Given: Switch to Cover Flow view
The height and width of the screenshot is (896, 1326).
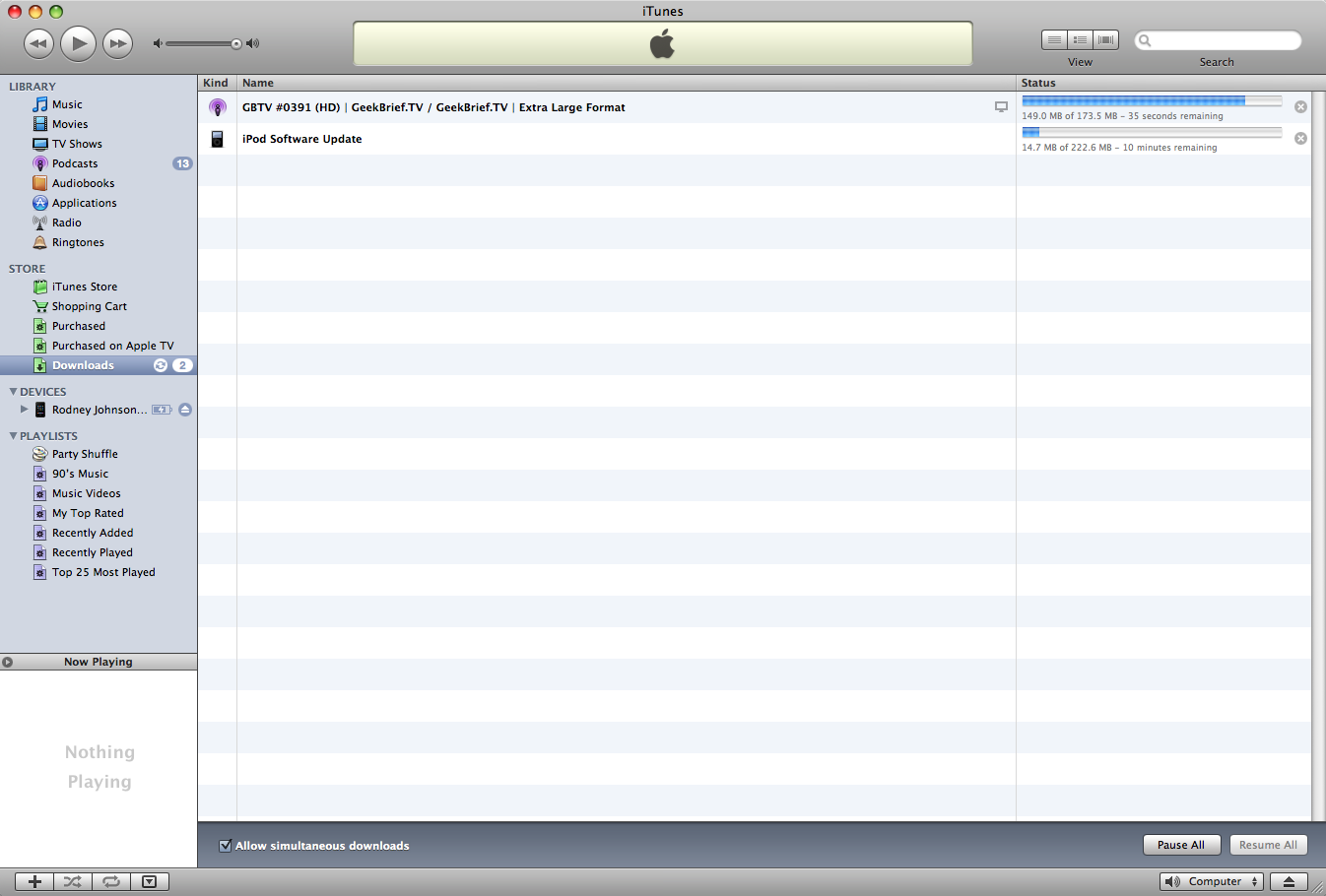Looking at the screenshot, I should (1105, 40).
